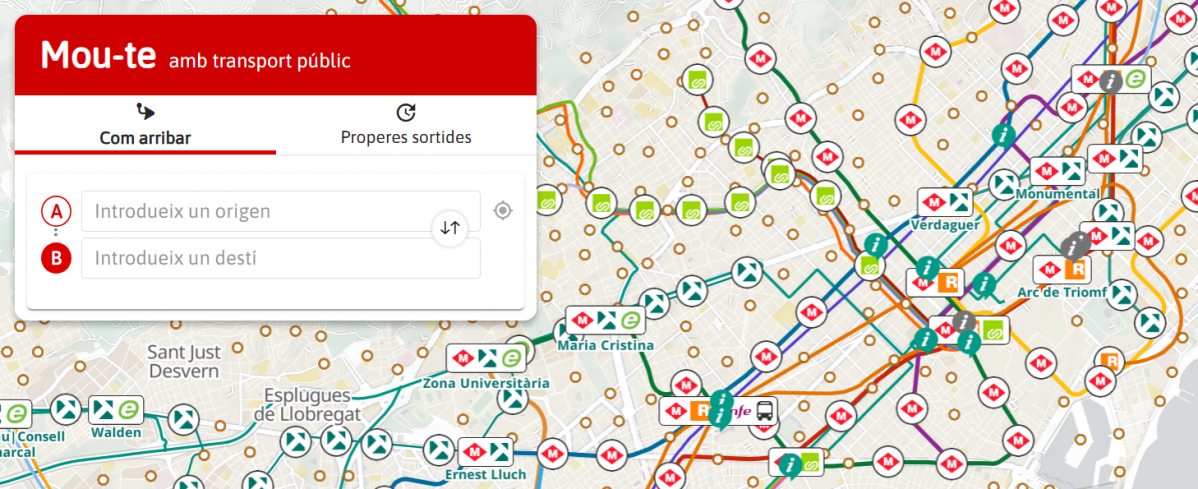Click the Mou-te title heading

coord(98,56)
